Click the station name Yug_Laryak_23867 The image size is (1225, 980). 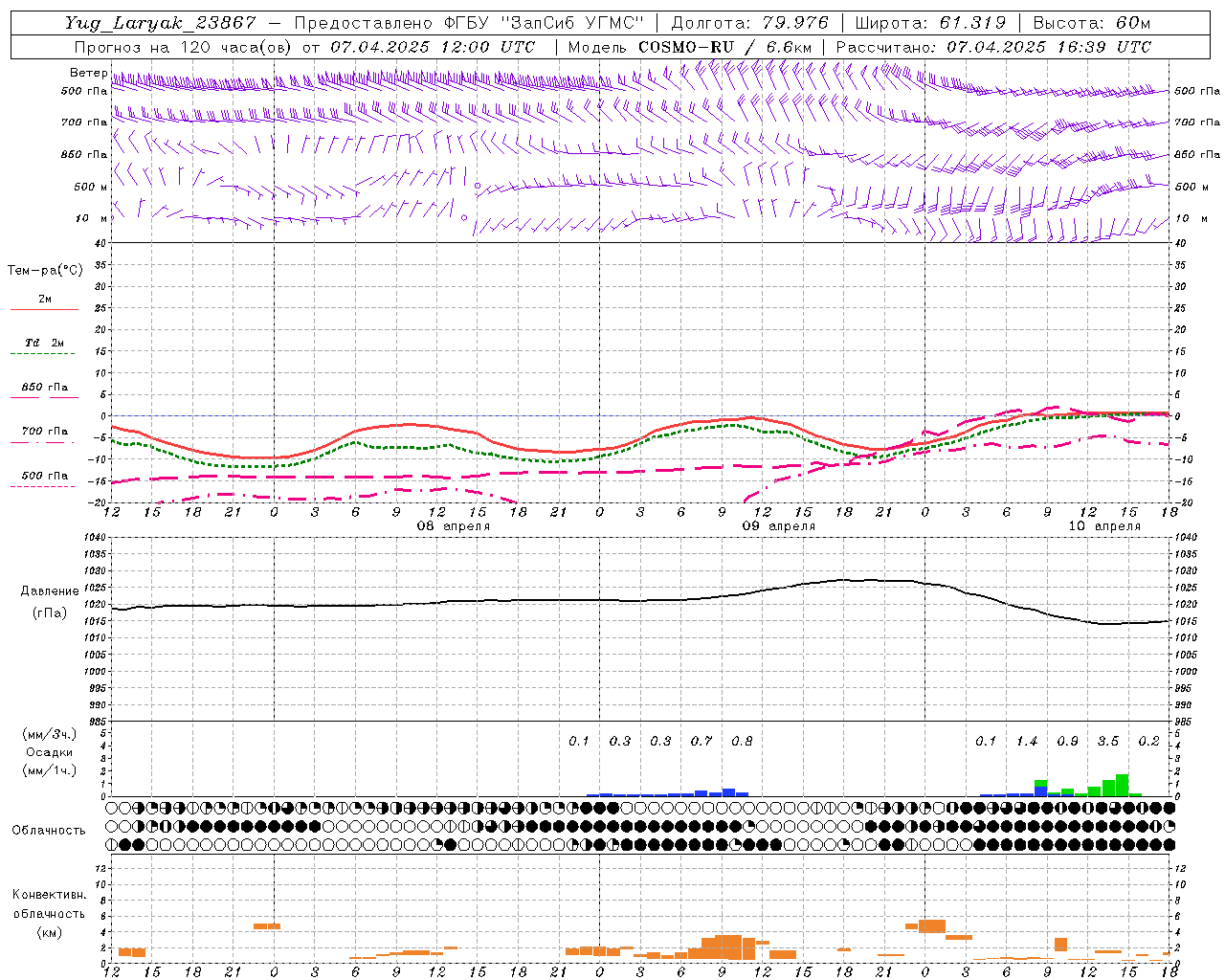click(161, 23)
